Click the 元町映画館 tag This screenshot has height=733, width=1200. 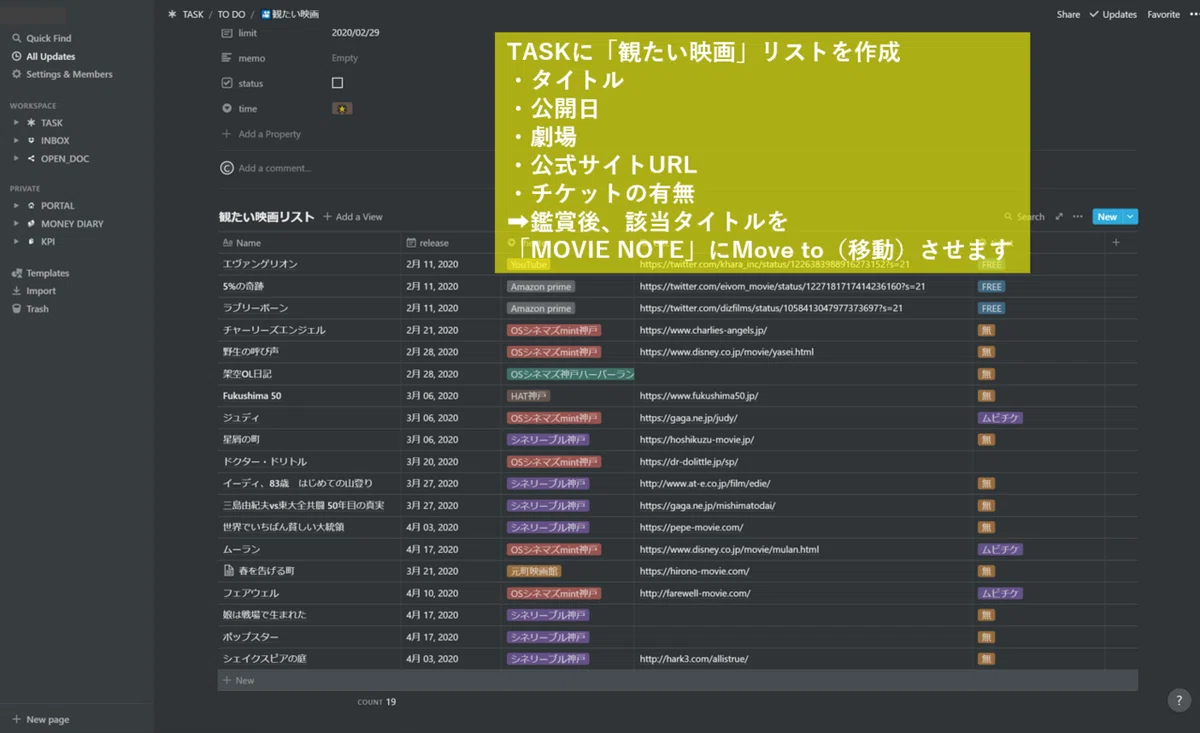click(534, 571)
